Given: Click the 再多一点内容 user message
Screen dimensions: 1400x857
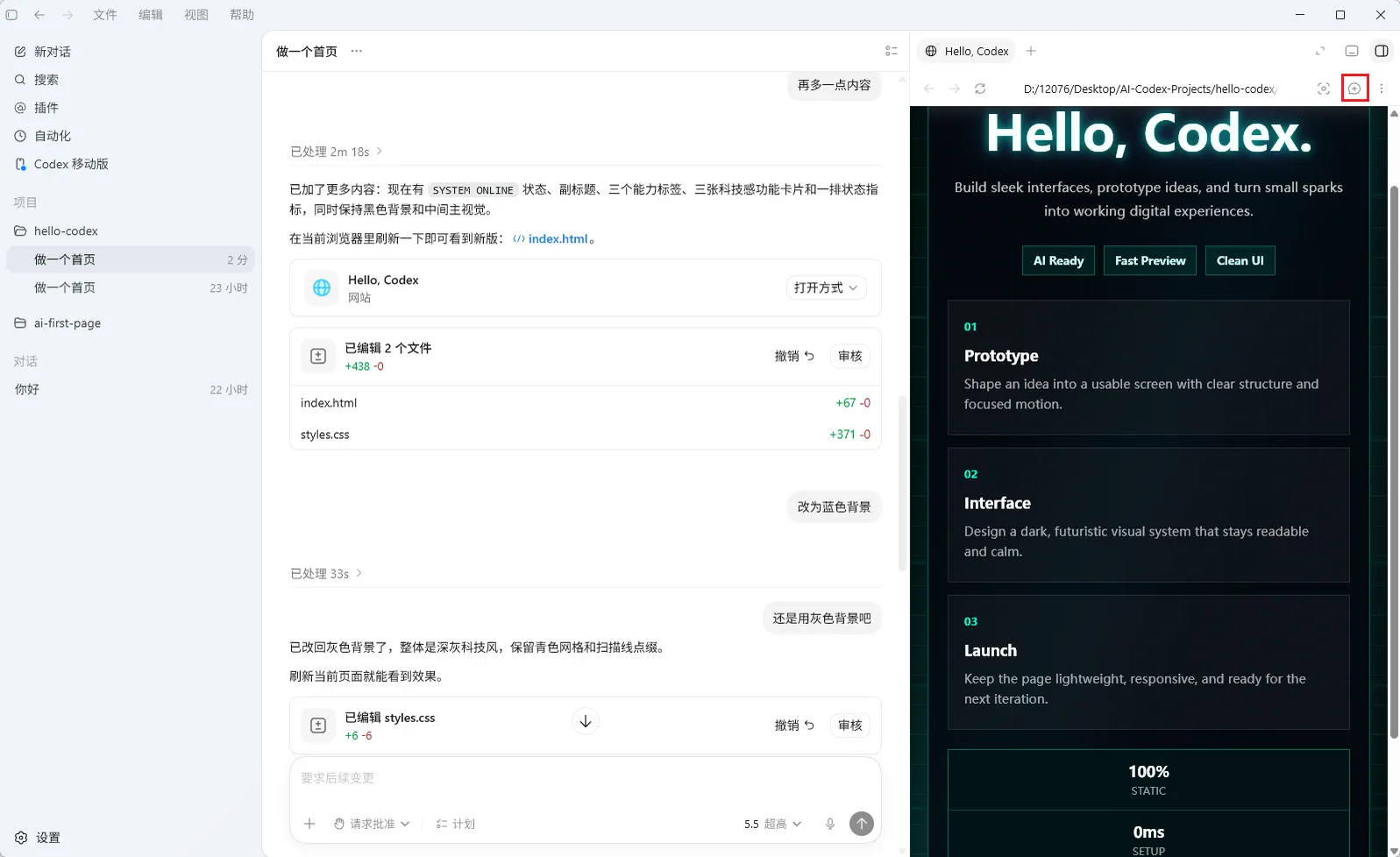Looking at the screenshot, I should (x=835, y=85).
